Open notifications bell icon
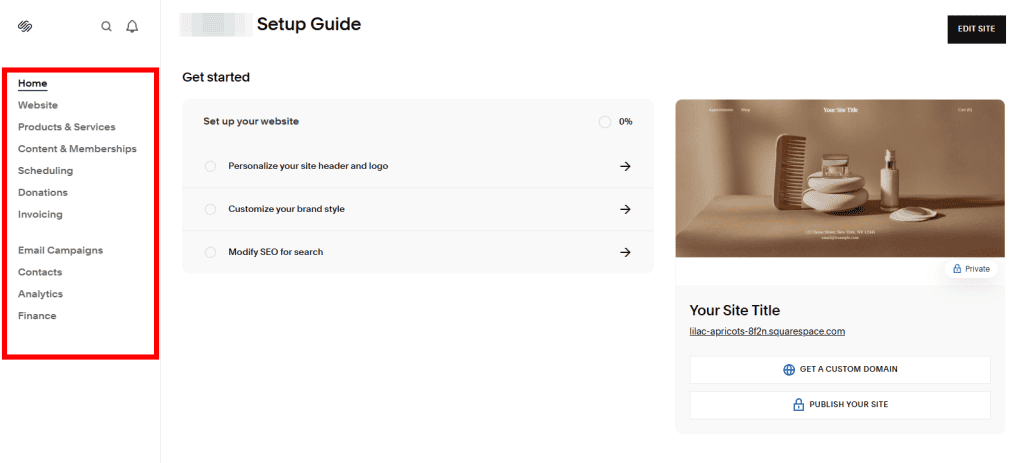 click(132, 27)
